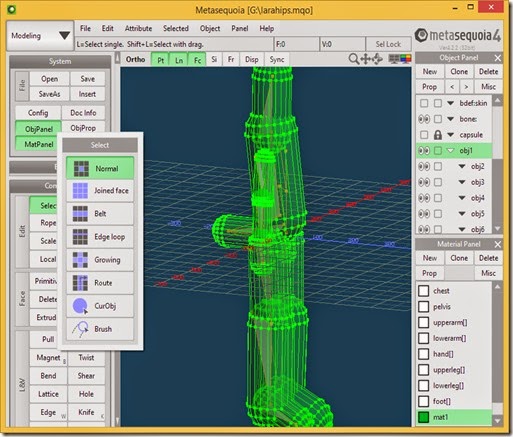The width and height of the screenshot is (513, 437).
Task: Expand the obj1 tree arrow
Action: (x=450, y=151)
